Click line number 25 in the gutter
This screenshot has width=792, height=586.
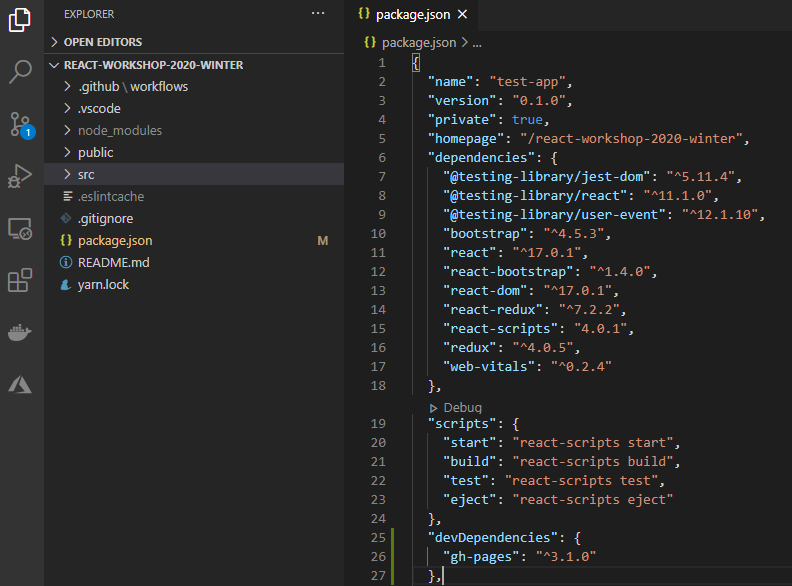[x=378, y=538]
